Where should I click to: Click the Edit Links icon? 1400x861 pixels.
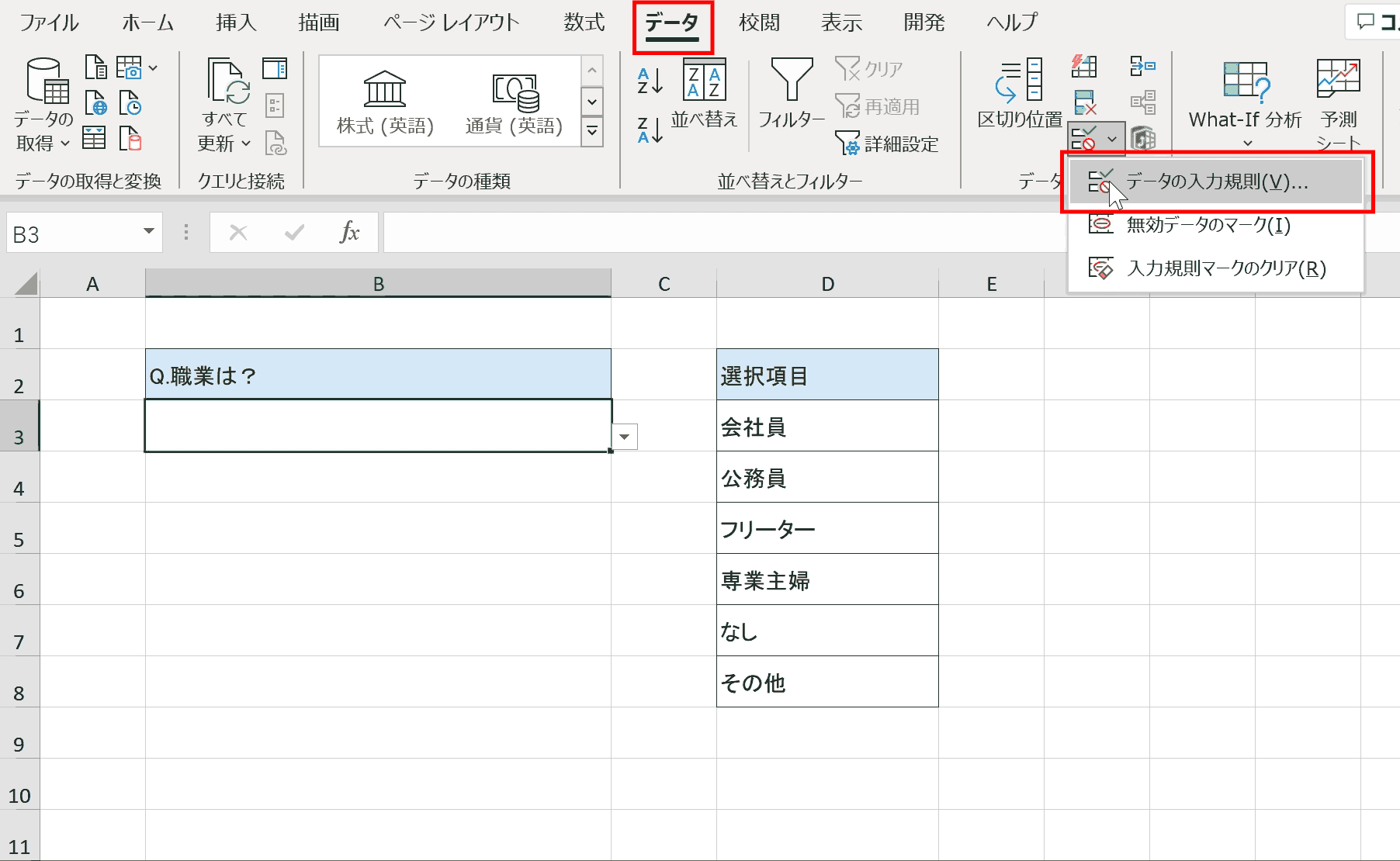[275, 143]
